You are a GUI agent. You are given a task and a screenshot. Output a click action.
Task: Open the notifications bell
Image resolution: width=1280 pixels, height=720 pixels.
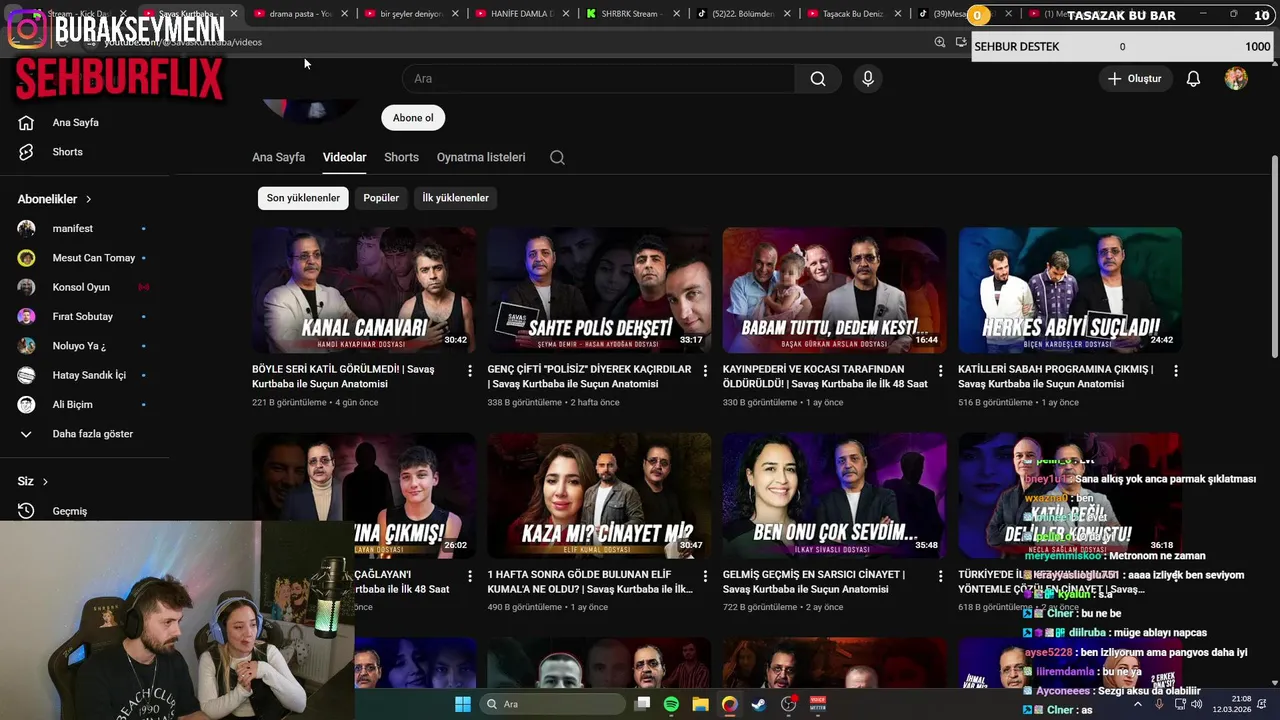1193,79
